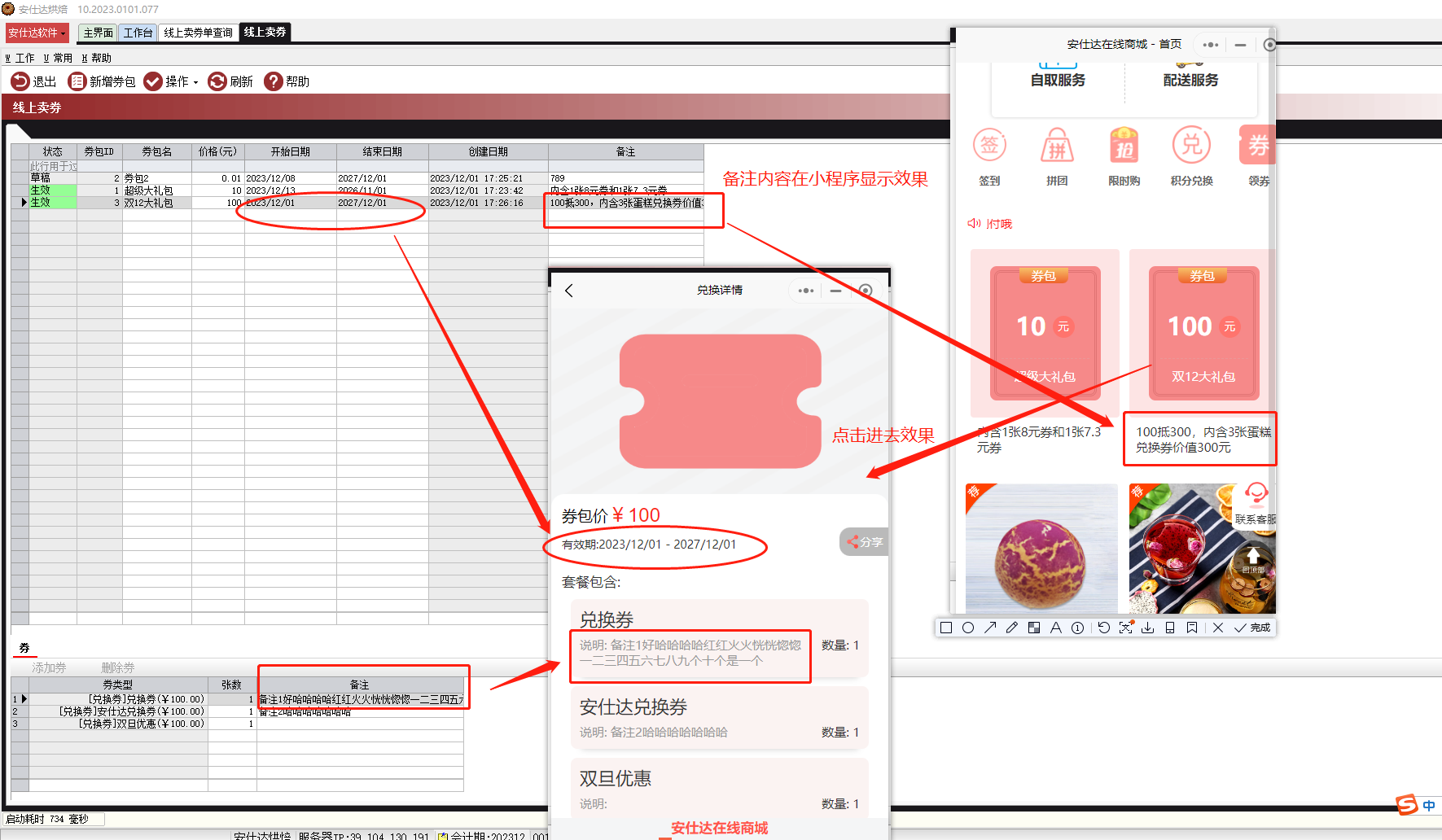Viewport: 1442px width, 840px height.
Task: Open the 操作 operations dropdown
Action: (171, 81)
